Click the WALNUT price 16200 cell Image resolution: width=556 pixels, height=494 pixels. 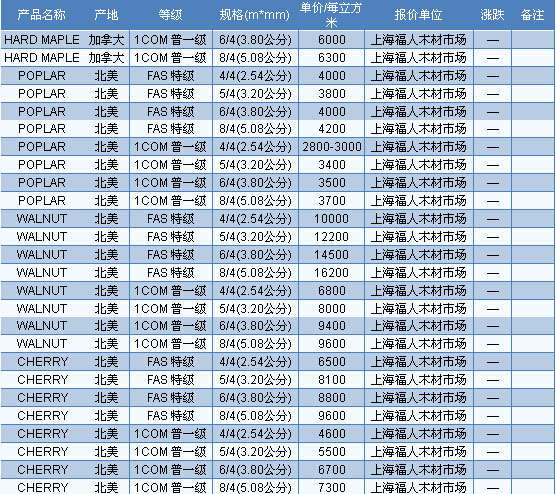coord(332,273)
